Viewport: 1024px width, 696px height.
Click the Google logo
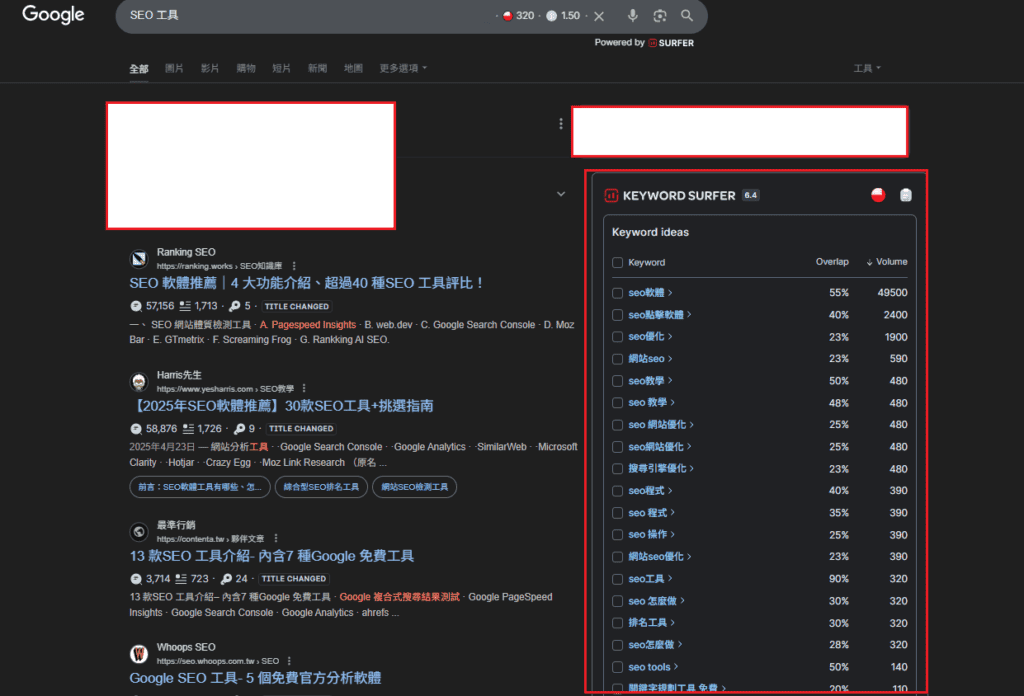point(53,14)
